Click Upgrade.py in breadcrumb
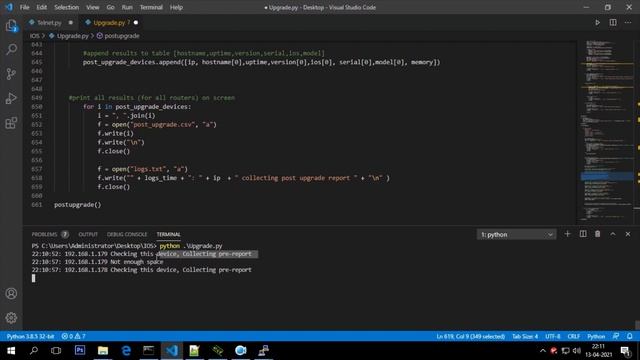640x360 pixels. point(72,36)
